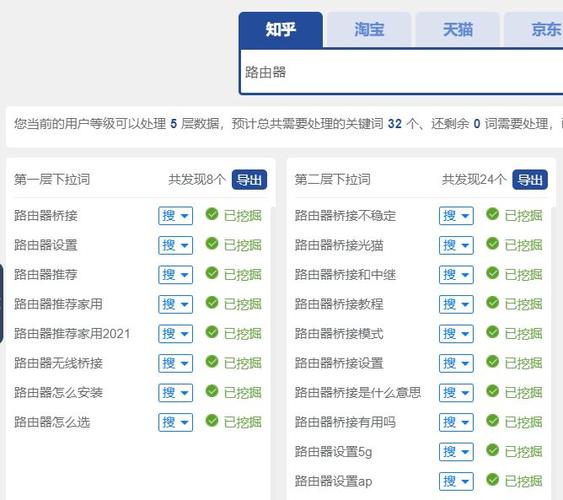The height and width of the screenshot is (500, 563).
Task: Click the green check icon beside 路由器桥接光猫
Action: [x=493, y=243]
